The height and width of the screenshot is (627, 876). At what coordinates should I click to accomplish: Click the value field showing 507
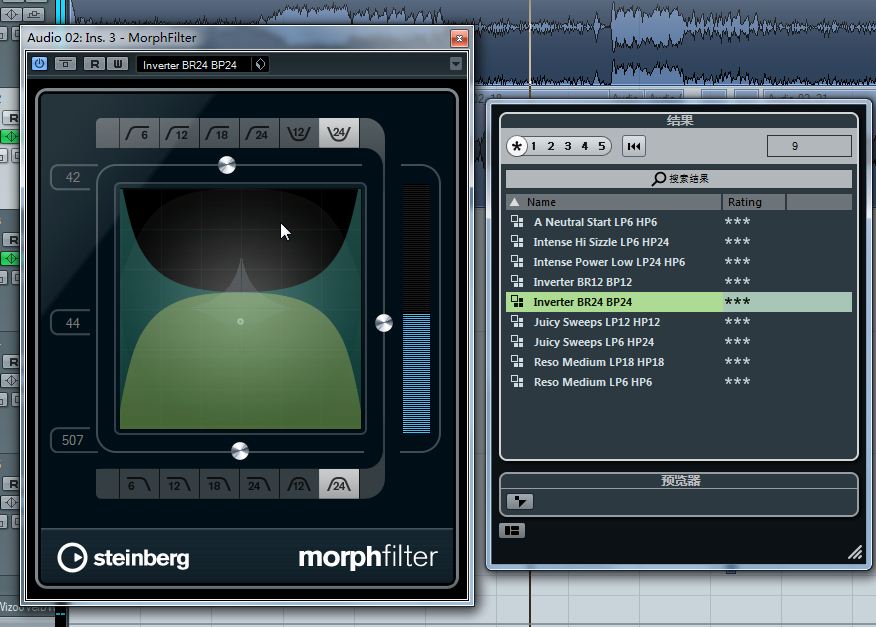click(73, 440)
